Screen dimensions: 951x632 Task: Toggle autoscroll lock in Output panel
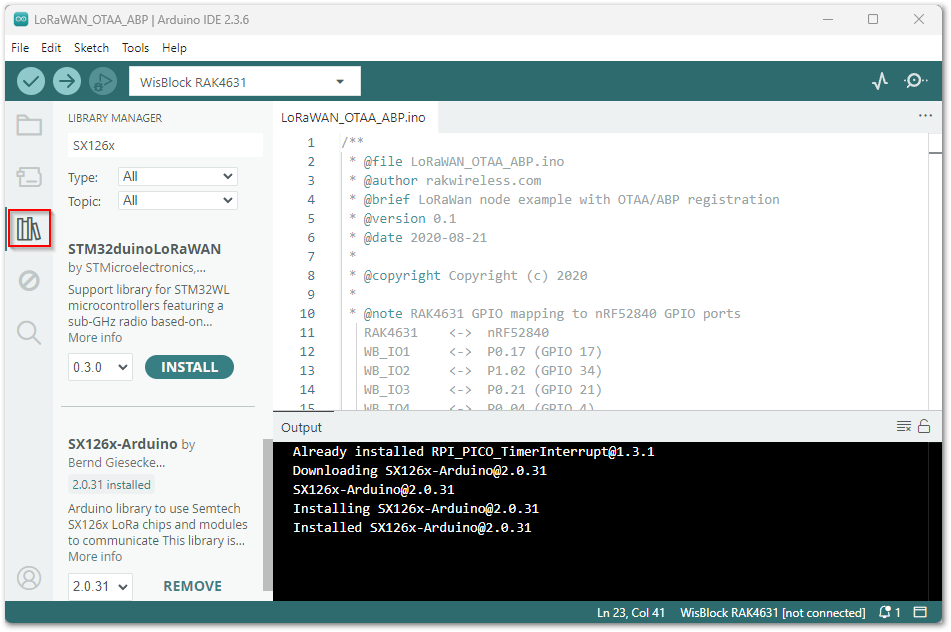pyautogui.click(x=921, y=426)
